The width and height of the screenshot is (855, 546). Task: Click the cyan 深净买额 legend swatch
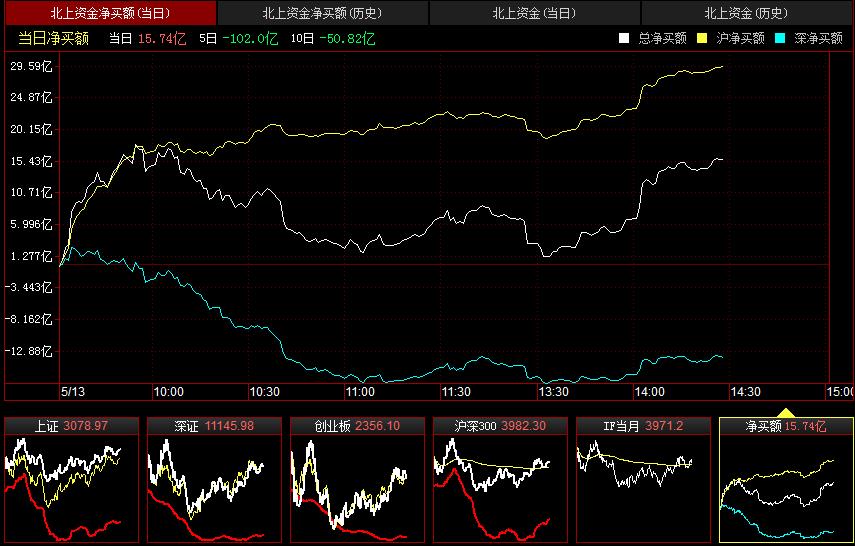(780, 38)
